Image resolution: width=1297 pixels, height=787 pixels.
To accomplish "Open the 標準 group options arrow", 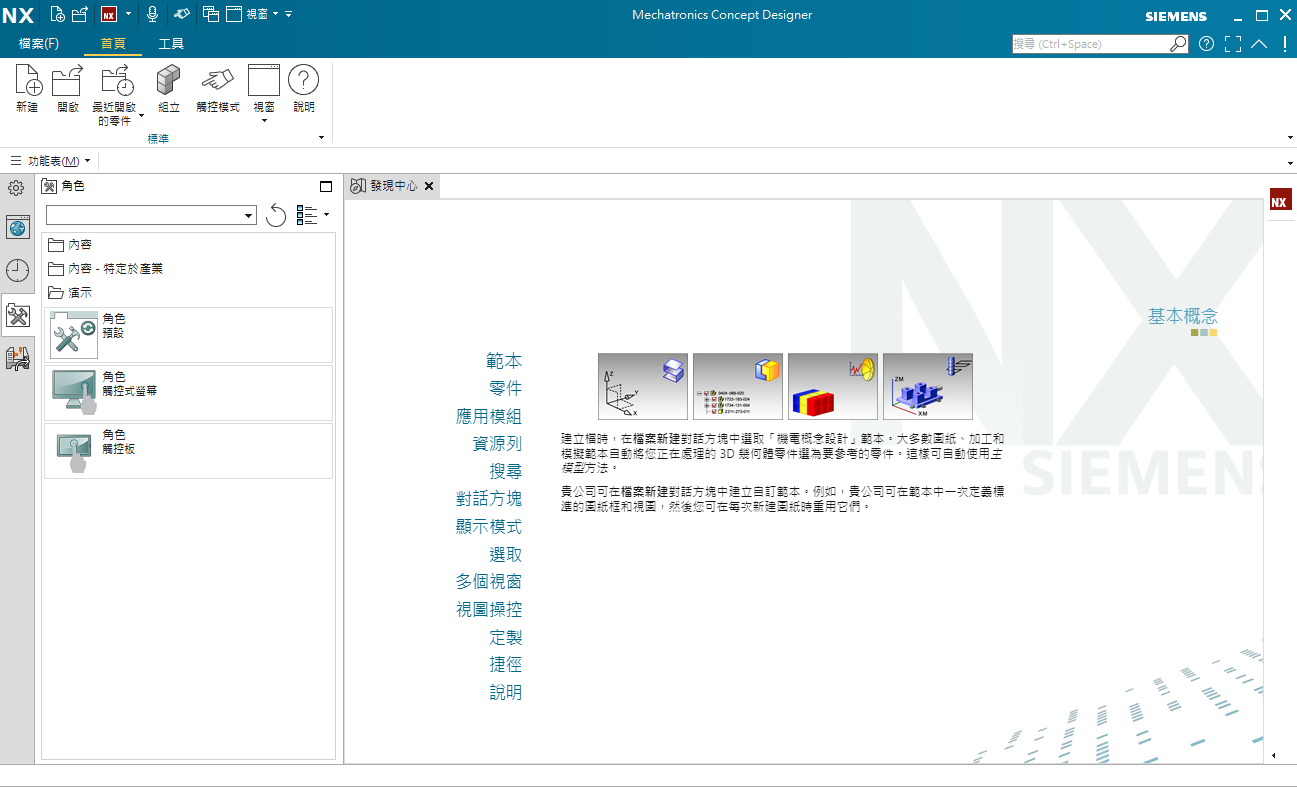I will point(322,138).
